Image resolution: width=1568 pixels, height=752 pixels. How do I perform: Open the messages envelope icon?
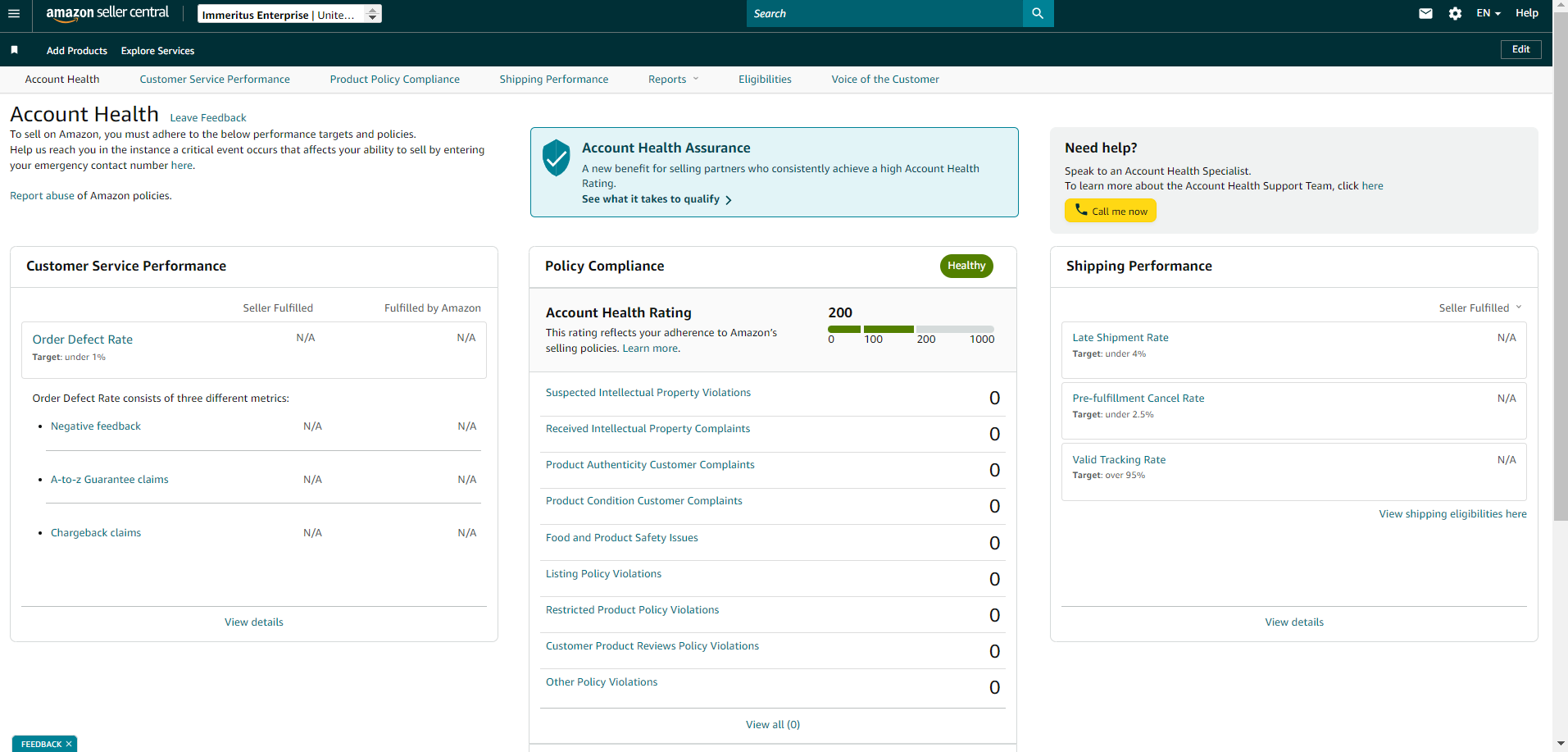pyautogui.click(x=1425, y=13)
